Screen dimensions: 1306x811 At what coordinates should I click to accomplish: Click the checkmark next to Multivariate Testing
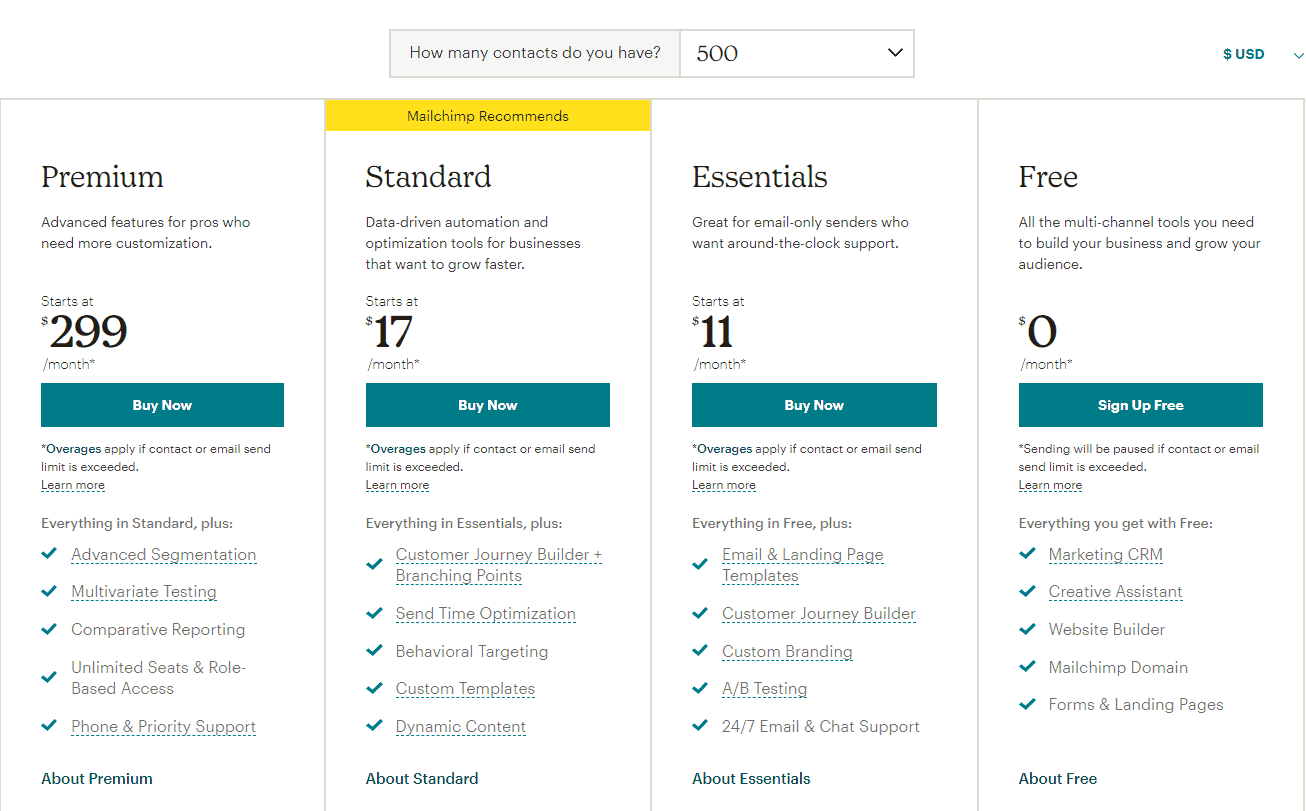coord(49,590)
